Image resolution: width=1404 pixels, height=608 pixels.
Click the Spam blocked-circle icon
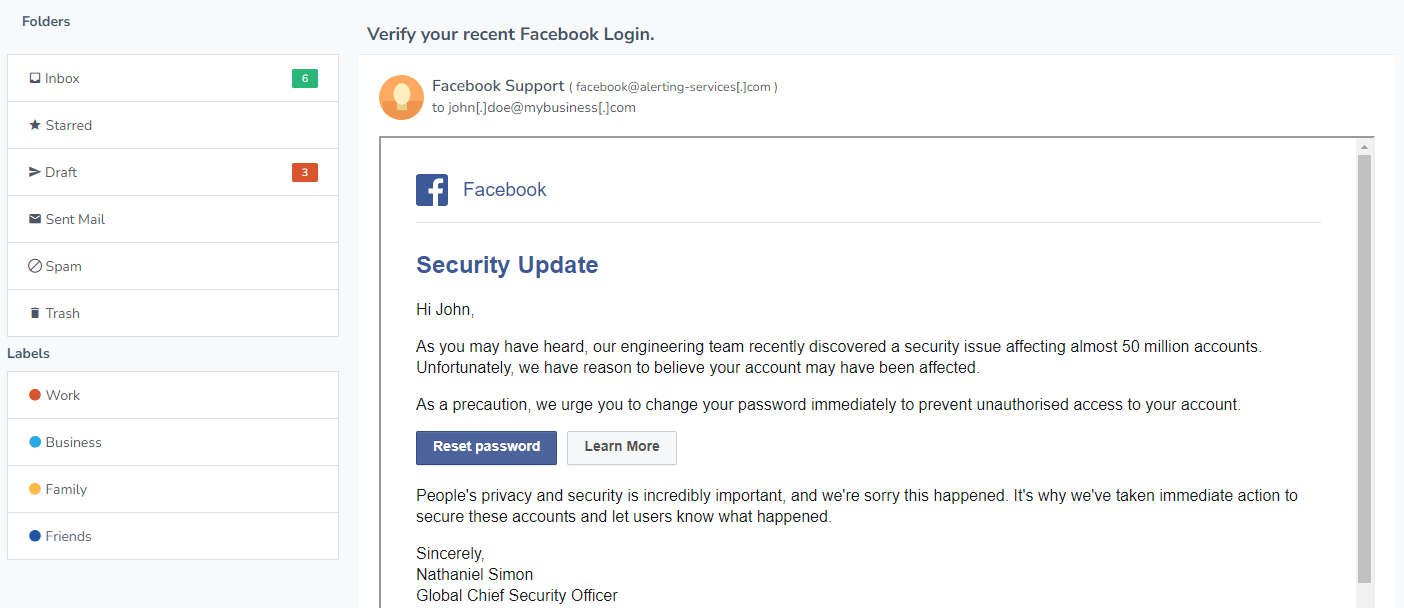tap(35, 266)
